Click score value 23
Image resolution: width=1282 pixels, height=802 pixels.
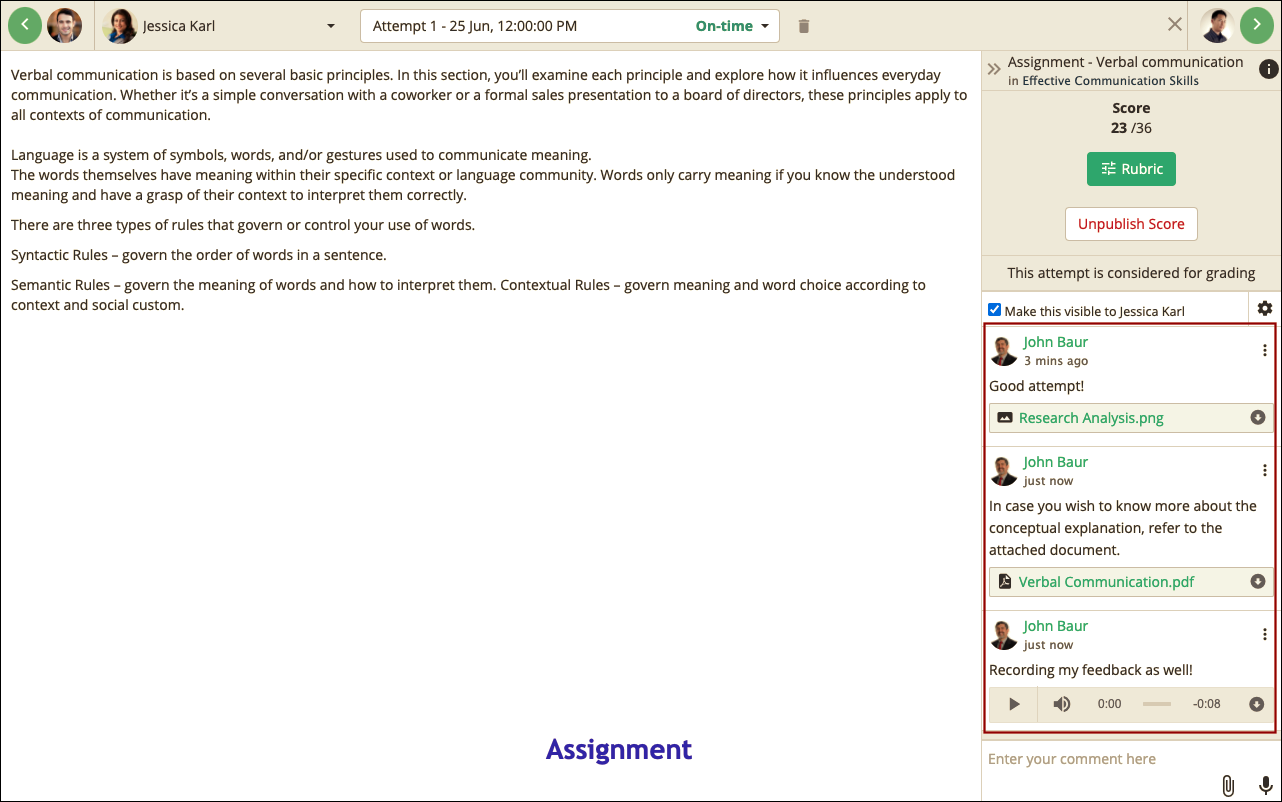click(x=1119, y=128)
